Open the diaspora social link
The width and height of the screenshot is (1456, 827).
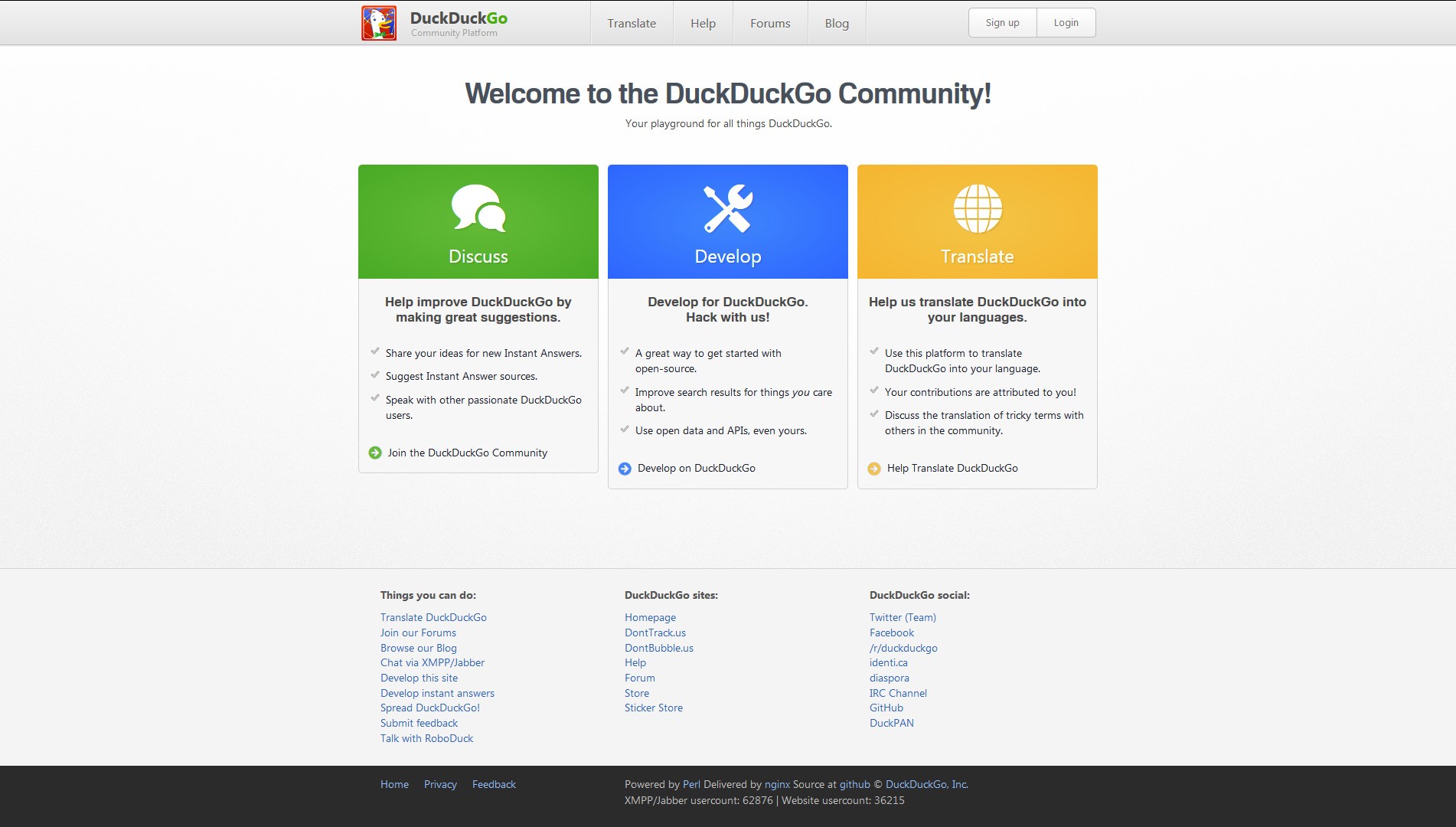(890, 678)
